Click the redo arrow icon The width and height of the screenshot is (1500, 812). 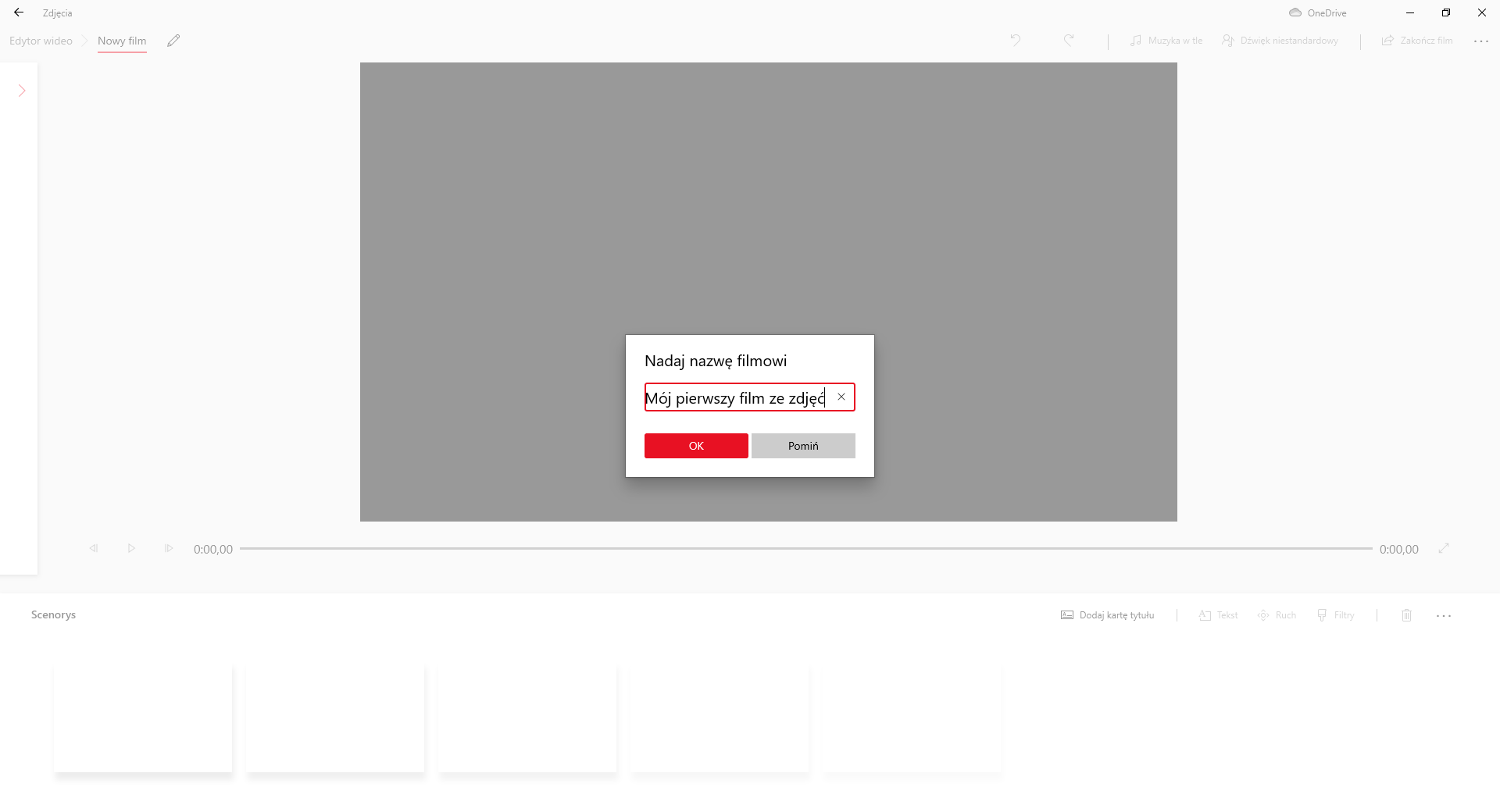(x=1069, y=41)
